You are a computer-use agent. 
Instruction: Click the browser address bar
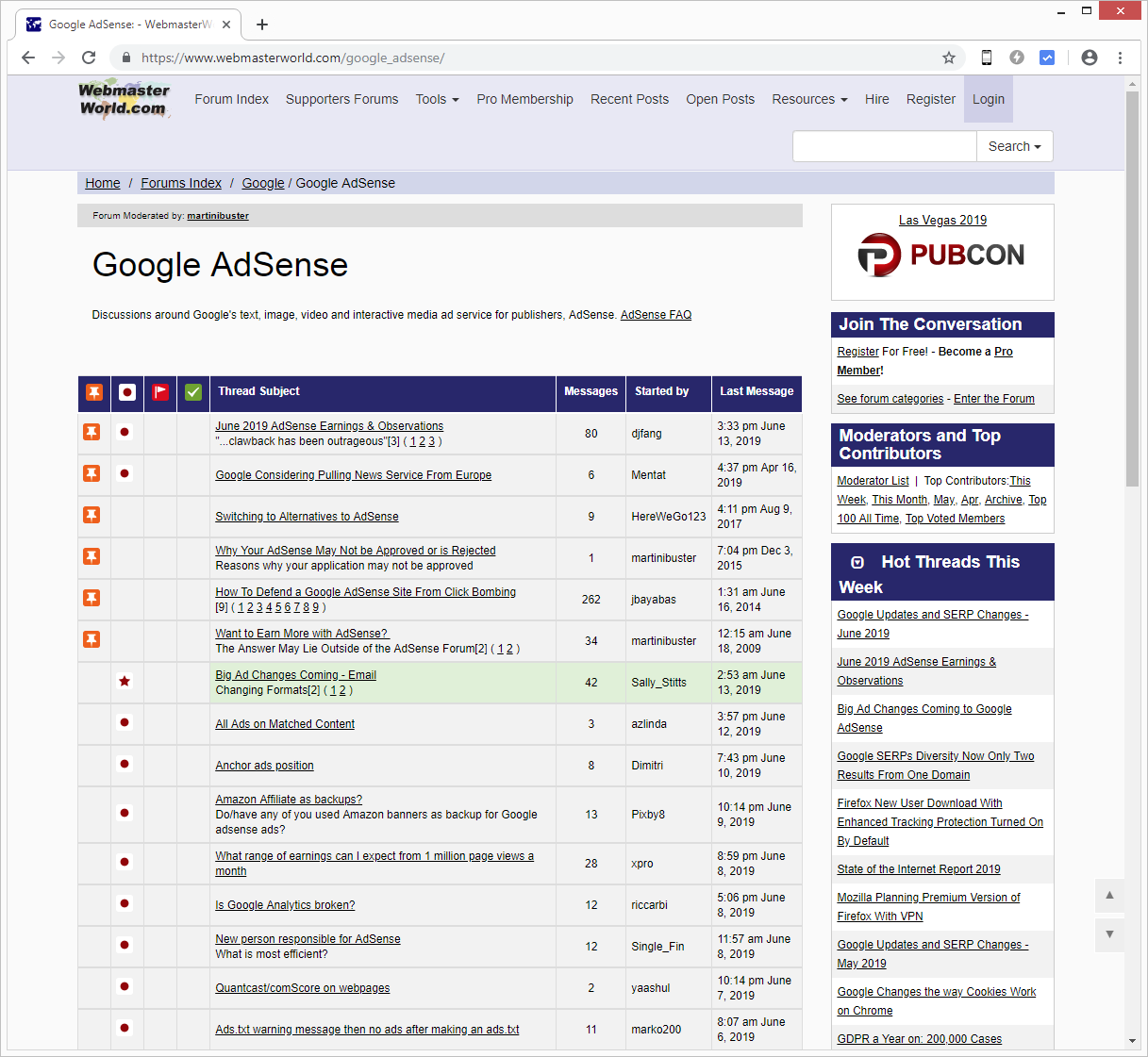click(538, 58)
